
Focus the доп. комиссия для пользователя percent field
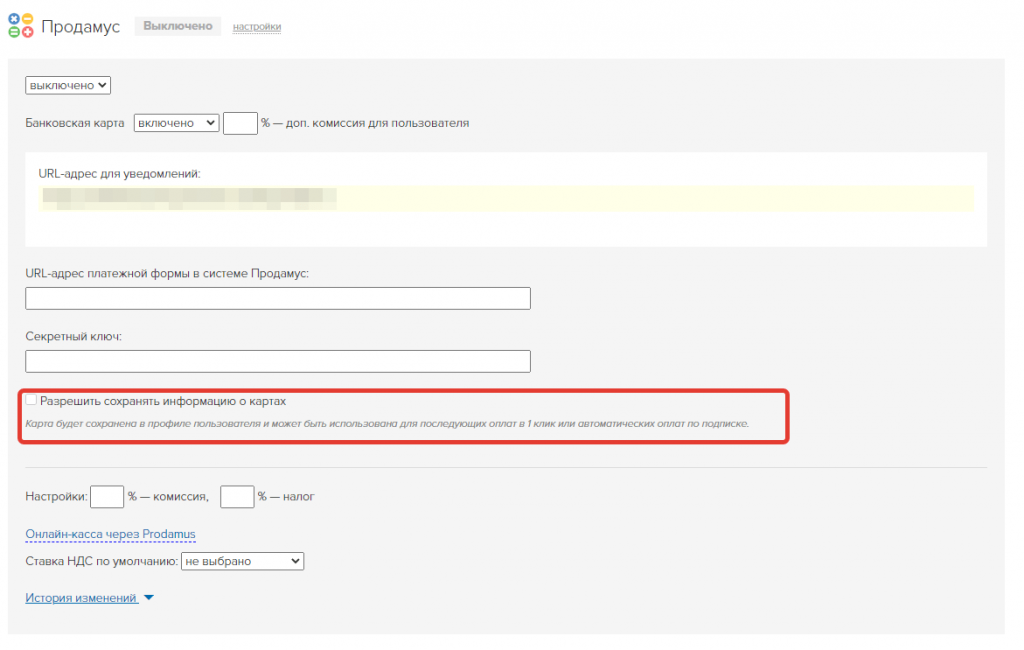[x=240, y=123]
